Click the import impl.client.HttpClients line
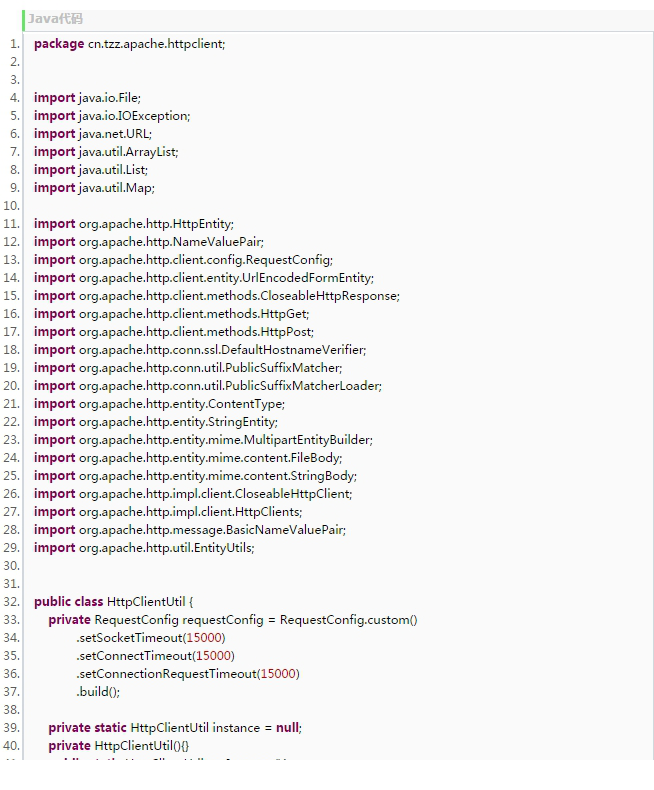 point(168,512)
